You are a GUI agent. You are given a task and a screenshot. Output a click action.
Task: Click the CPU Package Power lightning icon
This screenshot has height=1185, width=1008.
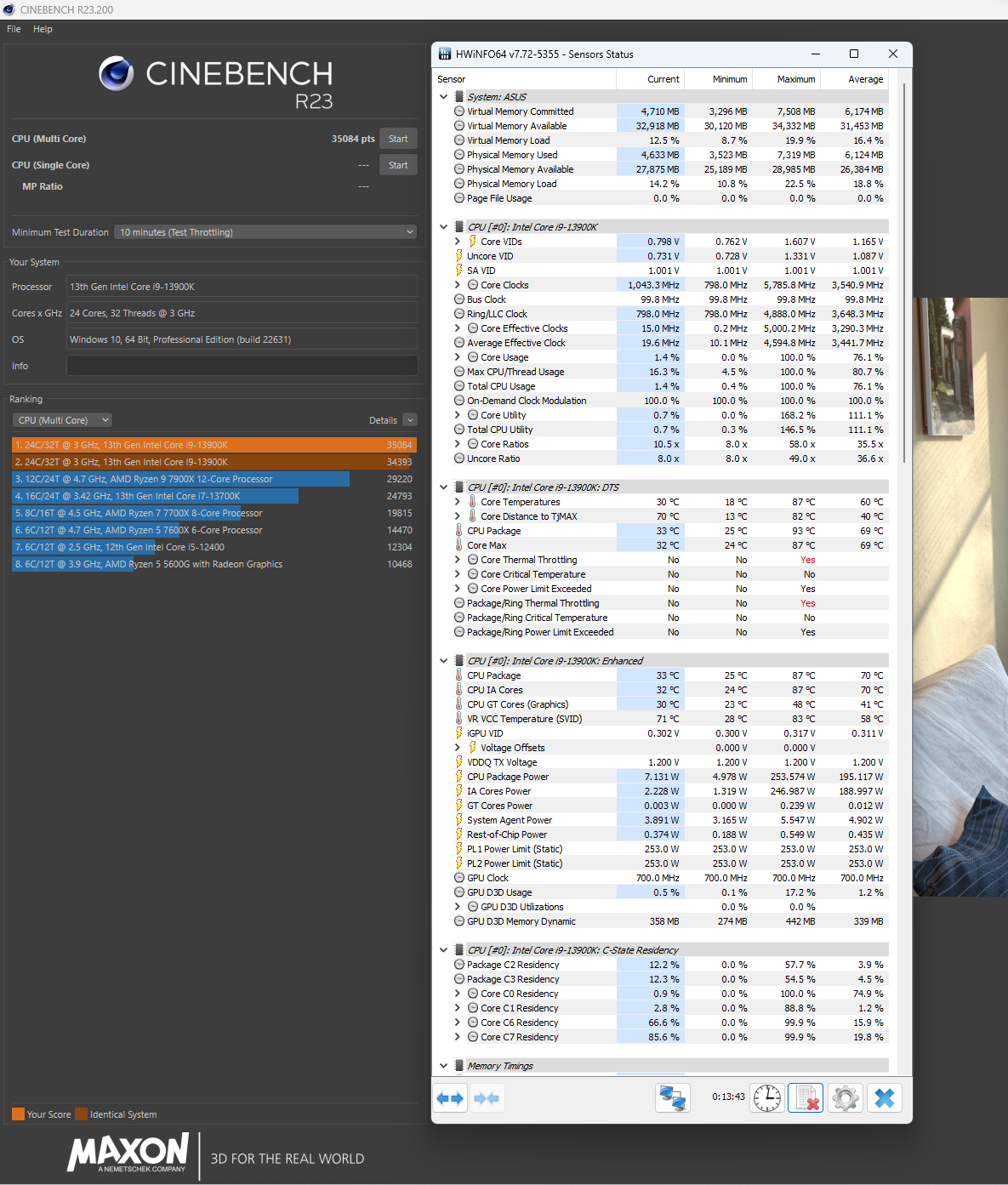(459, 777)
